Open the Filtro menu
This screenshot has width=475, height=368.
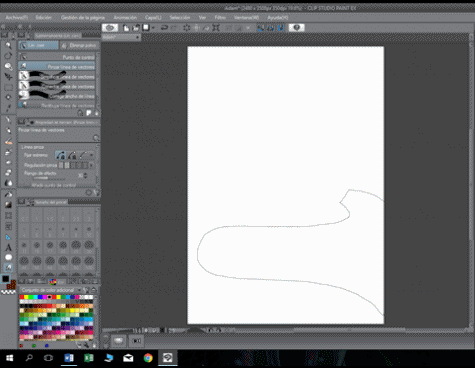[x=220, y=17]
